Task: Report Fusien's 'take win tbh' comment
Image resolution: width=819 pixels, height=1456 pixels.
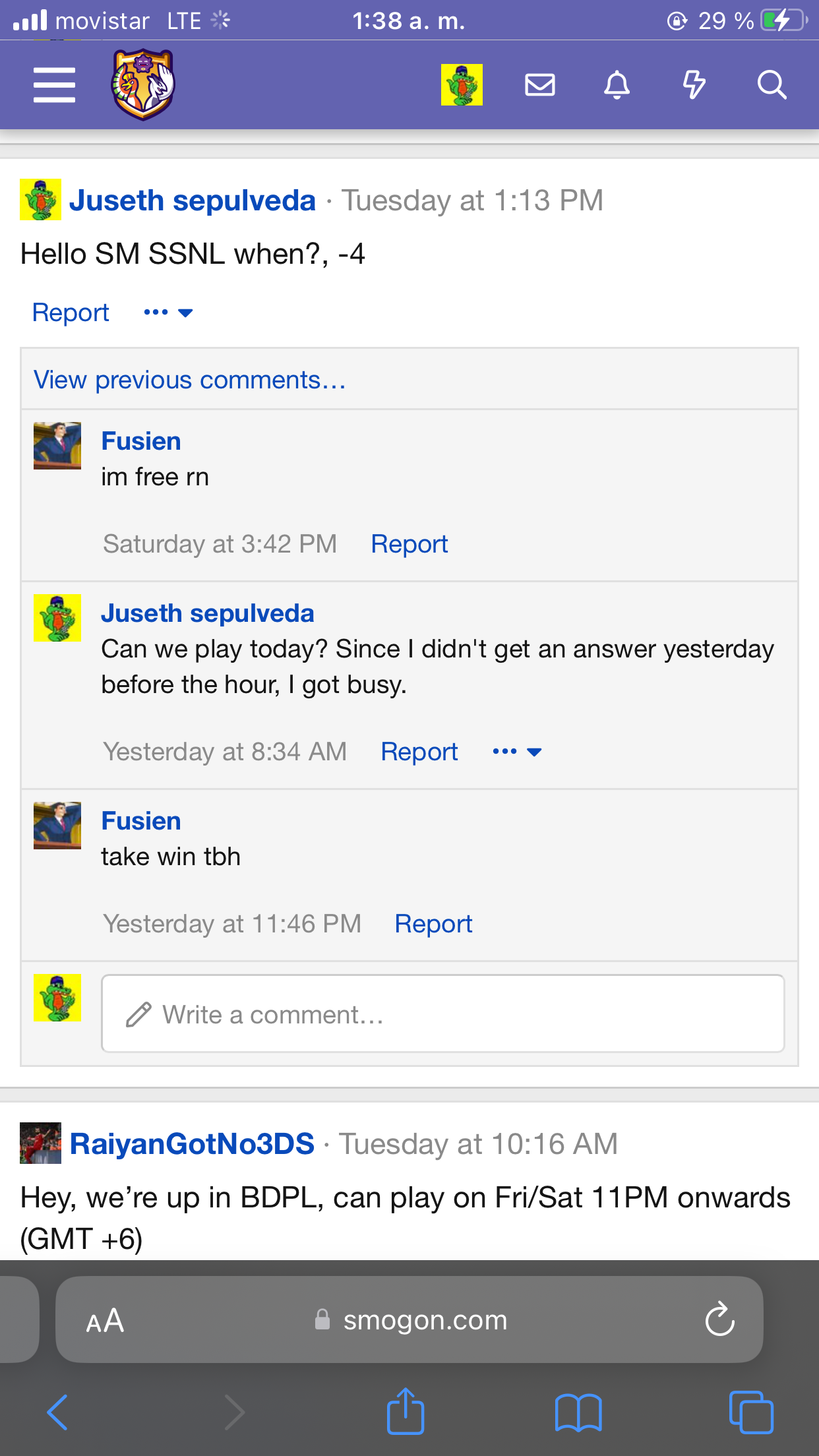Action: pos(433,924)
